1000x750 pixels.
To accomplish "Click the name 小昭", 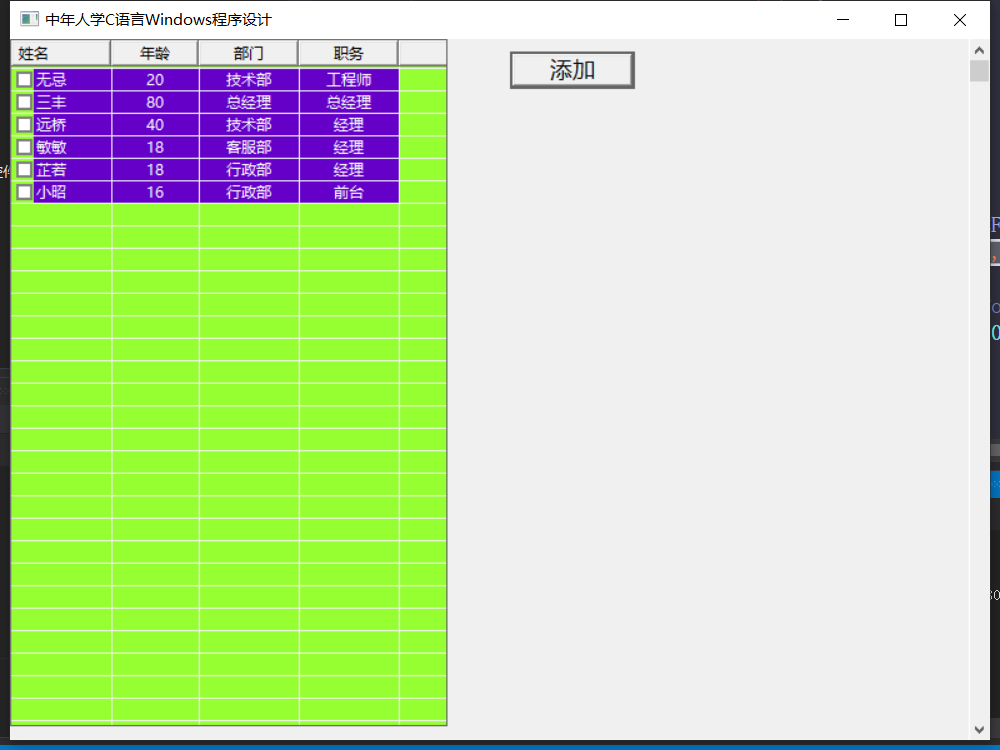I will (x=51, y=192).
